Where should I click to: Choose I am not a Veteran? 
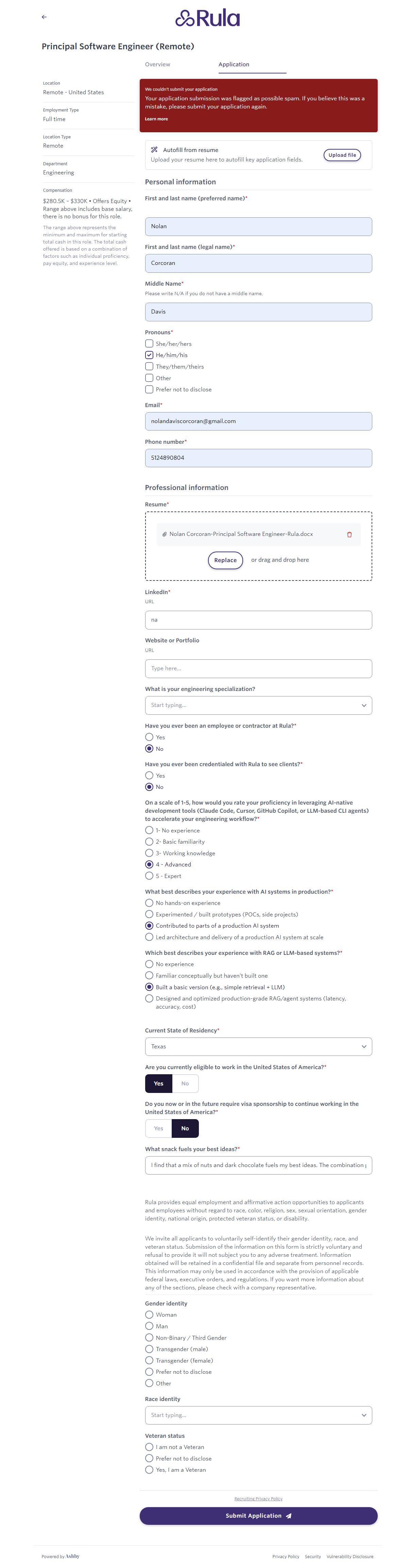pyautogui.click(x=149, y=1446)
